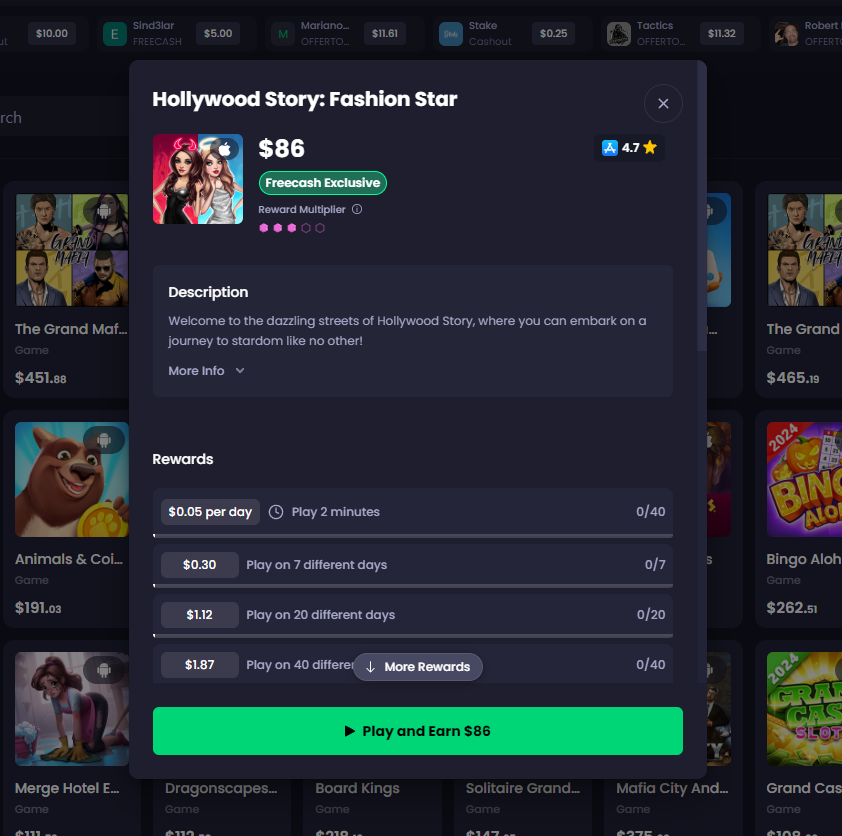Viewport: 842px width, 836px height.
Task: Click the $0.30 reward tag
Action: click(199, 565)
